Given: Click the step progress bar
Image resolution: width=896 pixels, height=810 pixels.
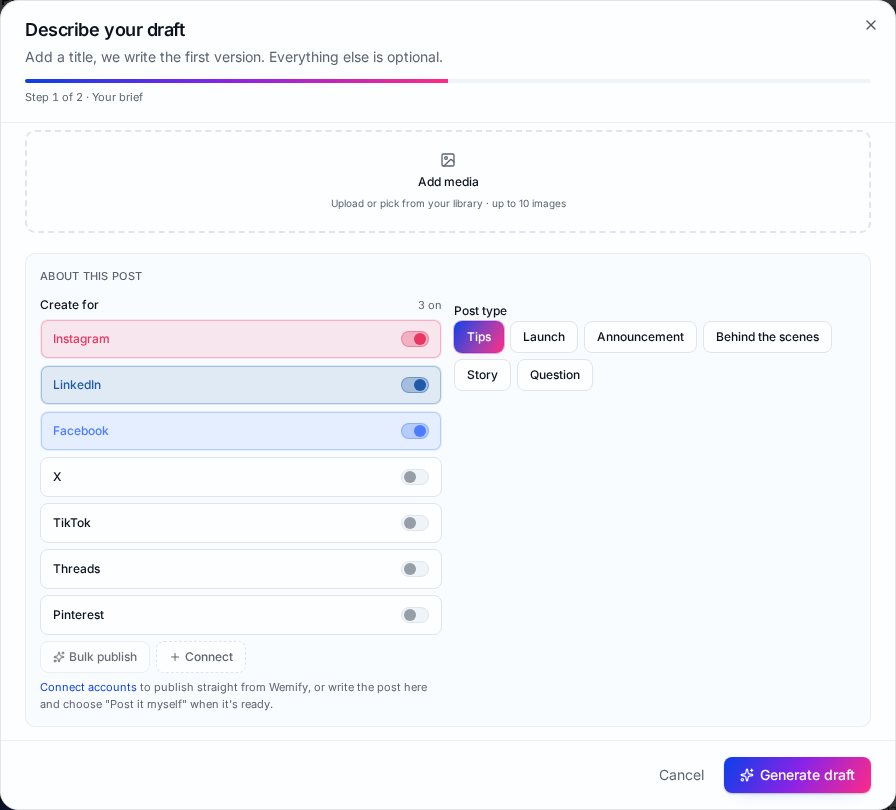Looking at the screenshot, I should (447, 81).
